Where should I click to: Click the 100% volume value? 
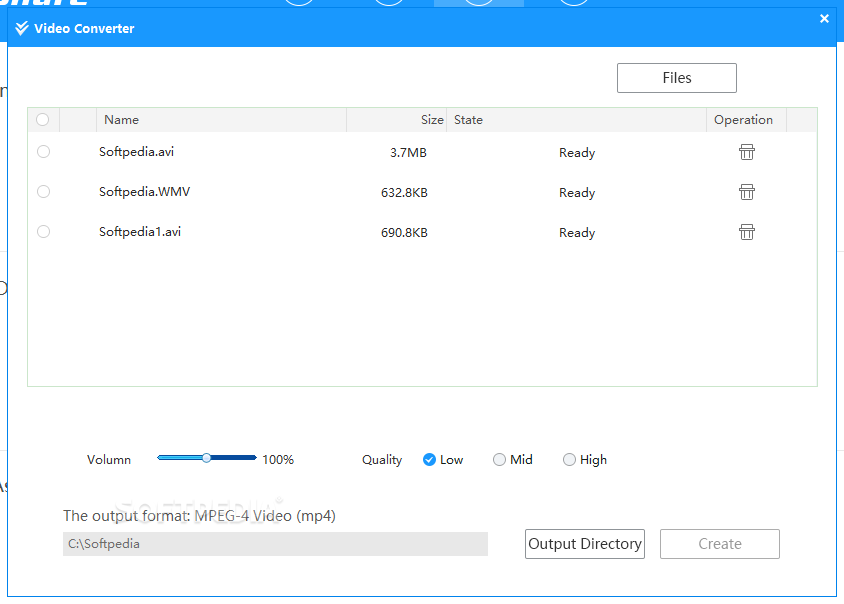pyautogui.click(x=278, y=460)
